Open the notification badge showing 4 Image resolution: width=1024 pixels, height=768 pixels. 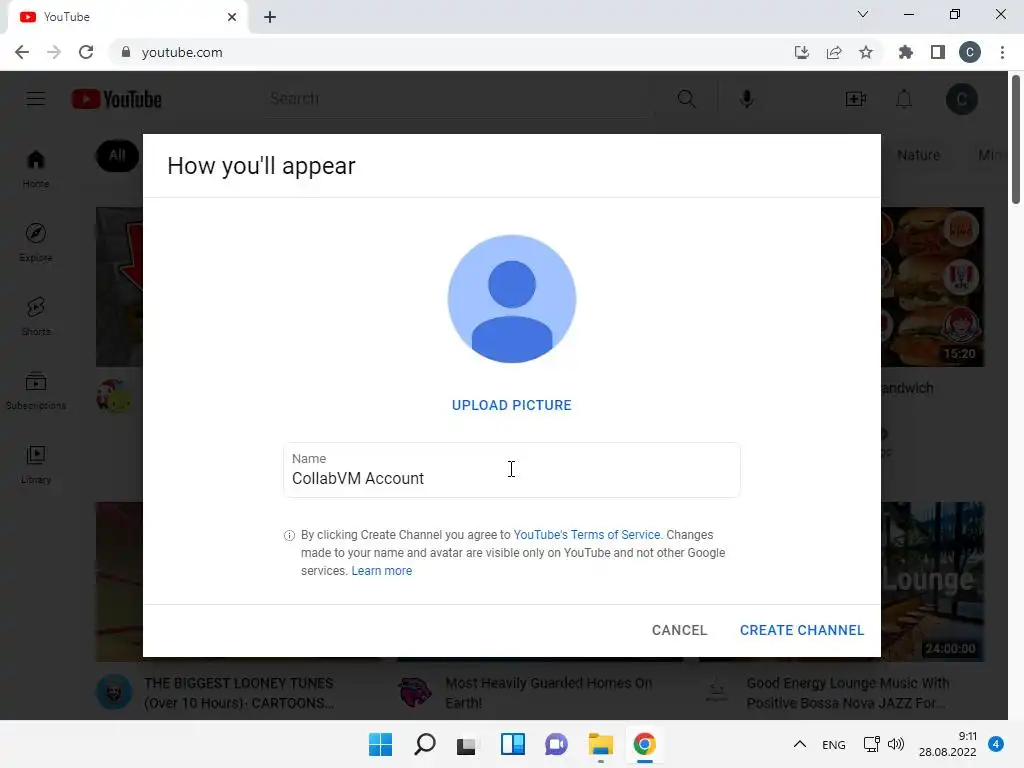click(x=996, y=744)
